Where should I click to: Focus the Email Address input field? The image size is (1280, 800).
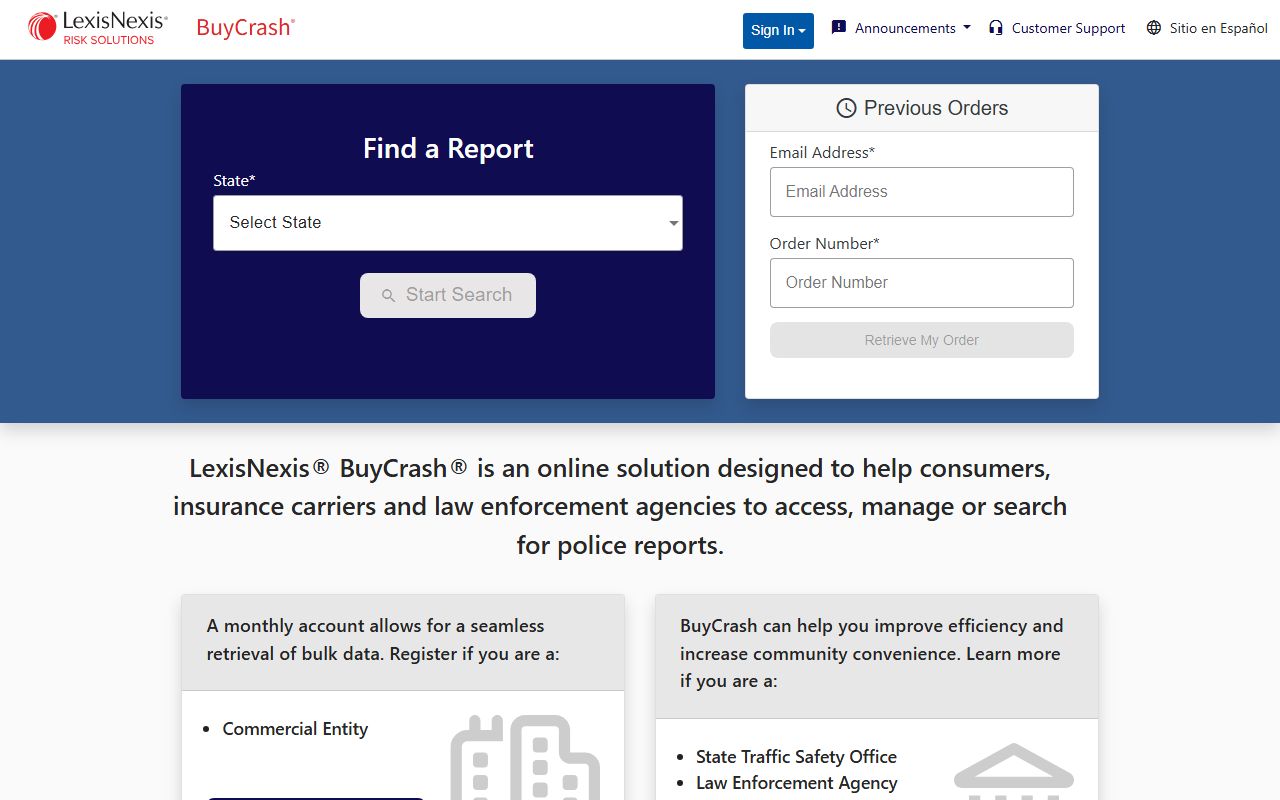(x=922, y=192)
